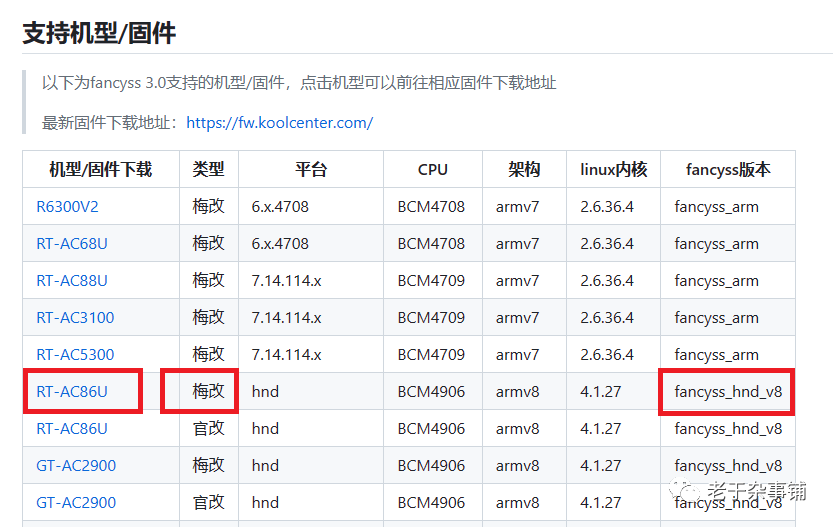Select armv8 in the GT-AC2900 官改 row

click(x=517, y=503)
